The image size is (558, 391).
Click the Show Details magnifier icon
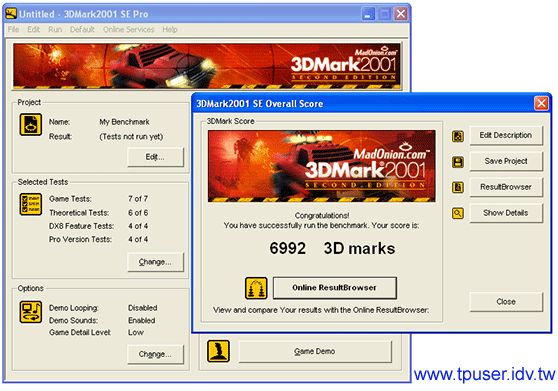[458, 213]
